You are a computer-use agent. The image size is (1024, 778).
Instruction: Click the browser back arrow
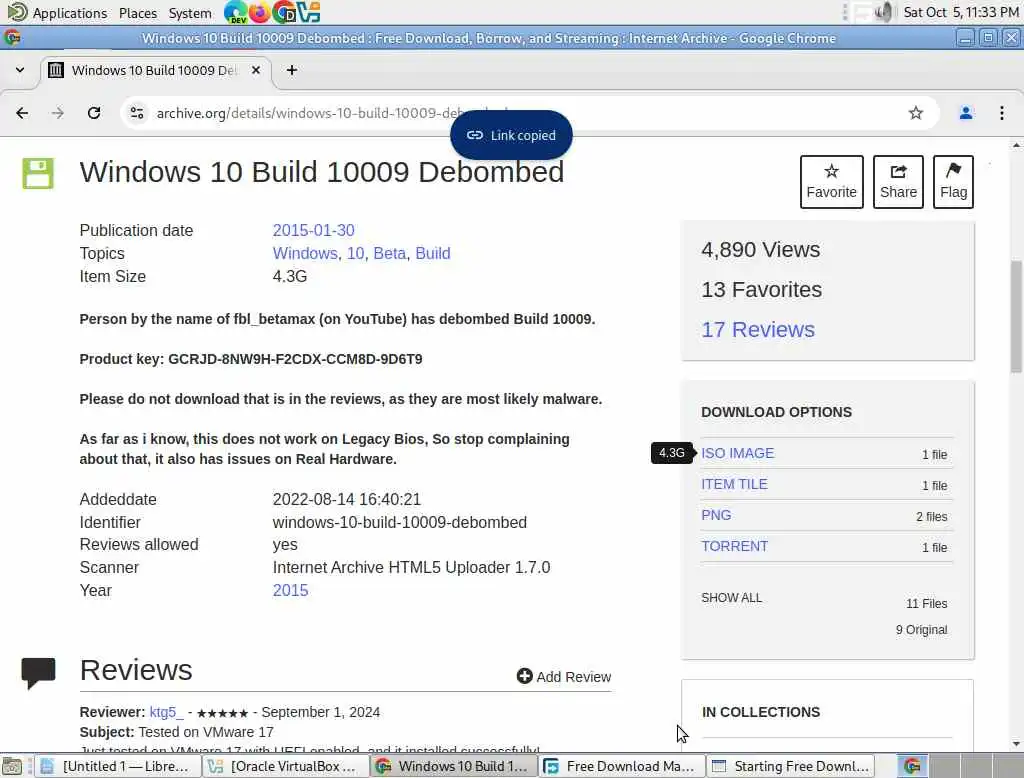point(22,113)
